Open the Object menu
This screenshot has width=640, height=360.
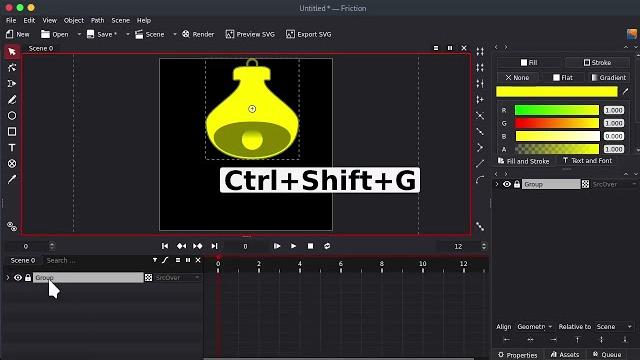click(73, 20)
